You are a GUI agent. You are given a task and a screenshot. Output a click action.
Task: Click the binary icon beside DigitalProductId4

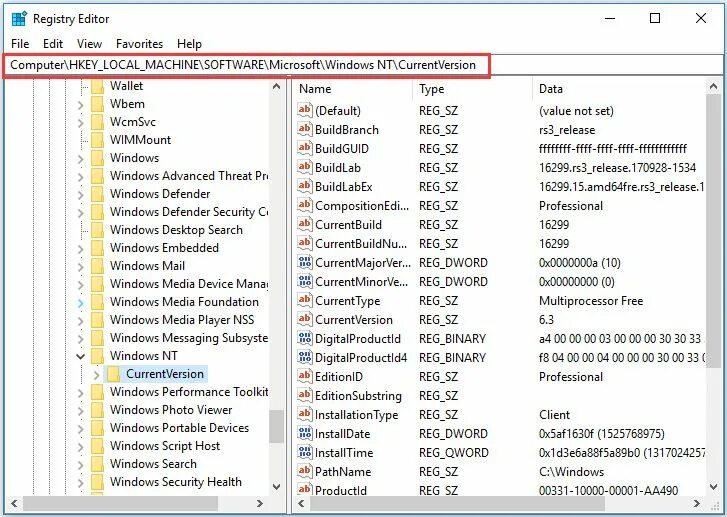click(x=305, y=357)
